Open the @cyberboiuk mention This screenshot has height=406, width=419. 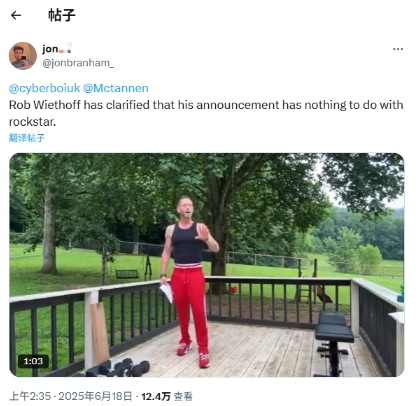pyautogui.click(x=44, y=88)
